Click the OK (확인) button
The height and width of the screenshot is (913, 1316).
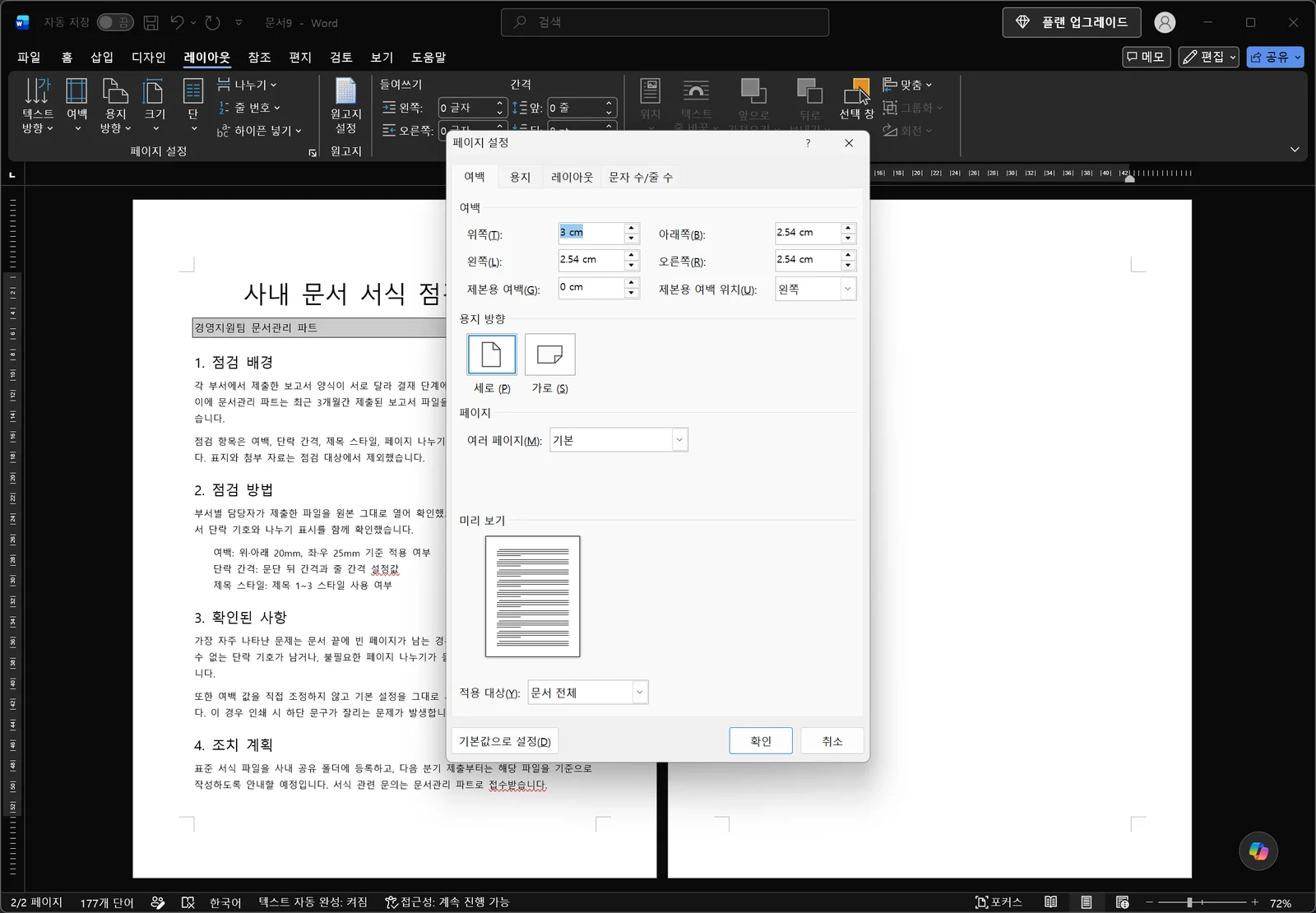coord(761,741)
